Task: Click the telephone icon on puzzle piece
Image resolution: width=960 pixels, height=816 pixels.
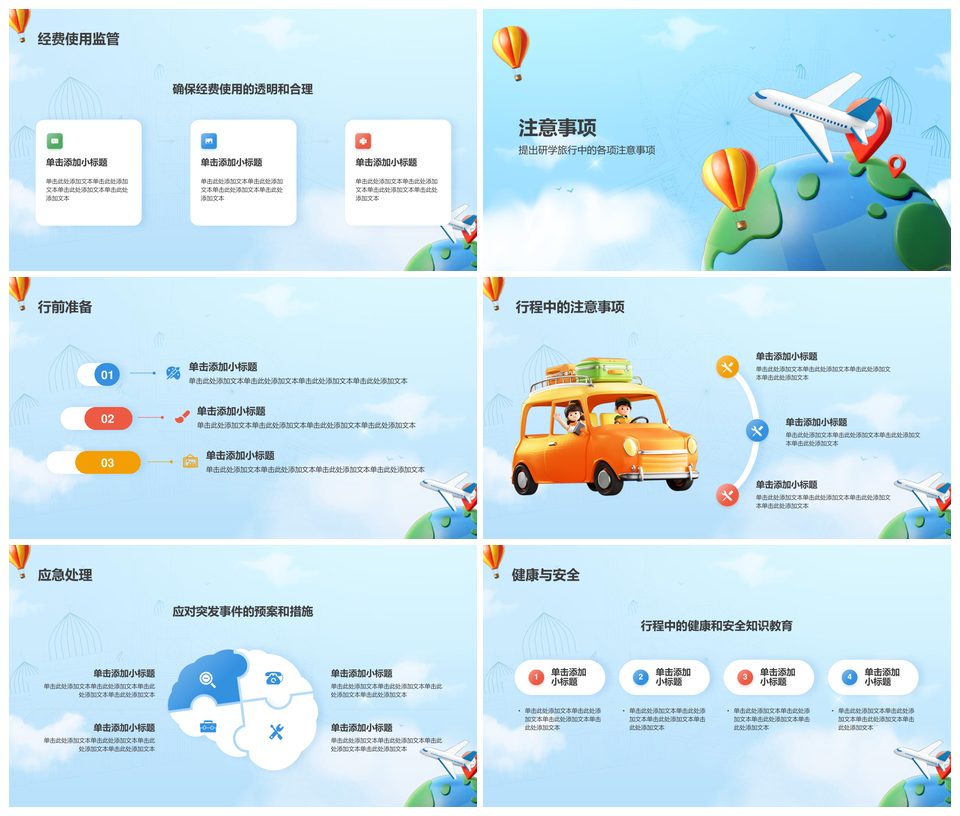Action: tap(274, 678)
